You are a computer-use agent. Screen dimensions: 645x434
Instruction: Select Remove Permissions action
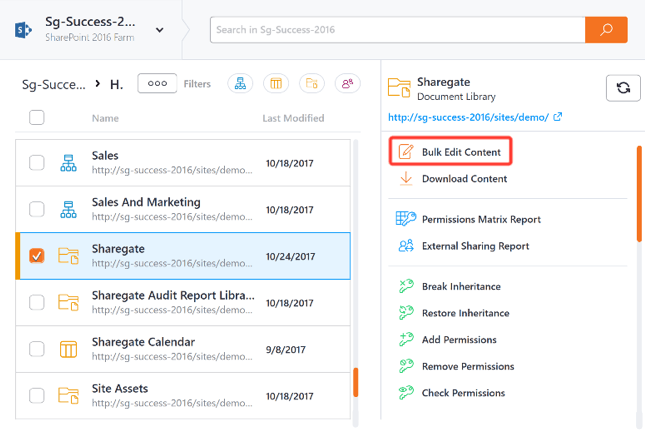(468, 367)
